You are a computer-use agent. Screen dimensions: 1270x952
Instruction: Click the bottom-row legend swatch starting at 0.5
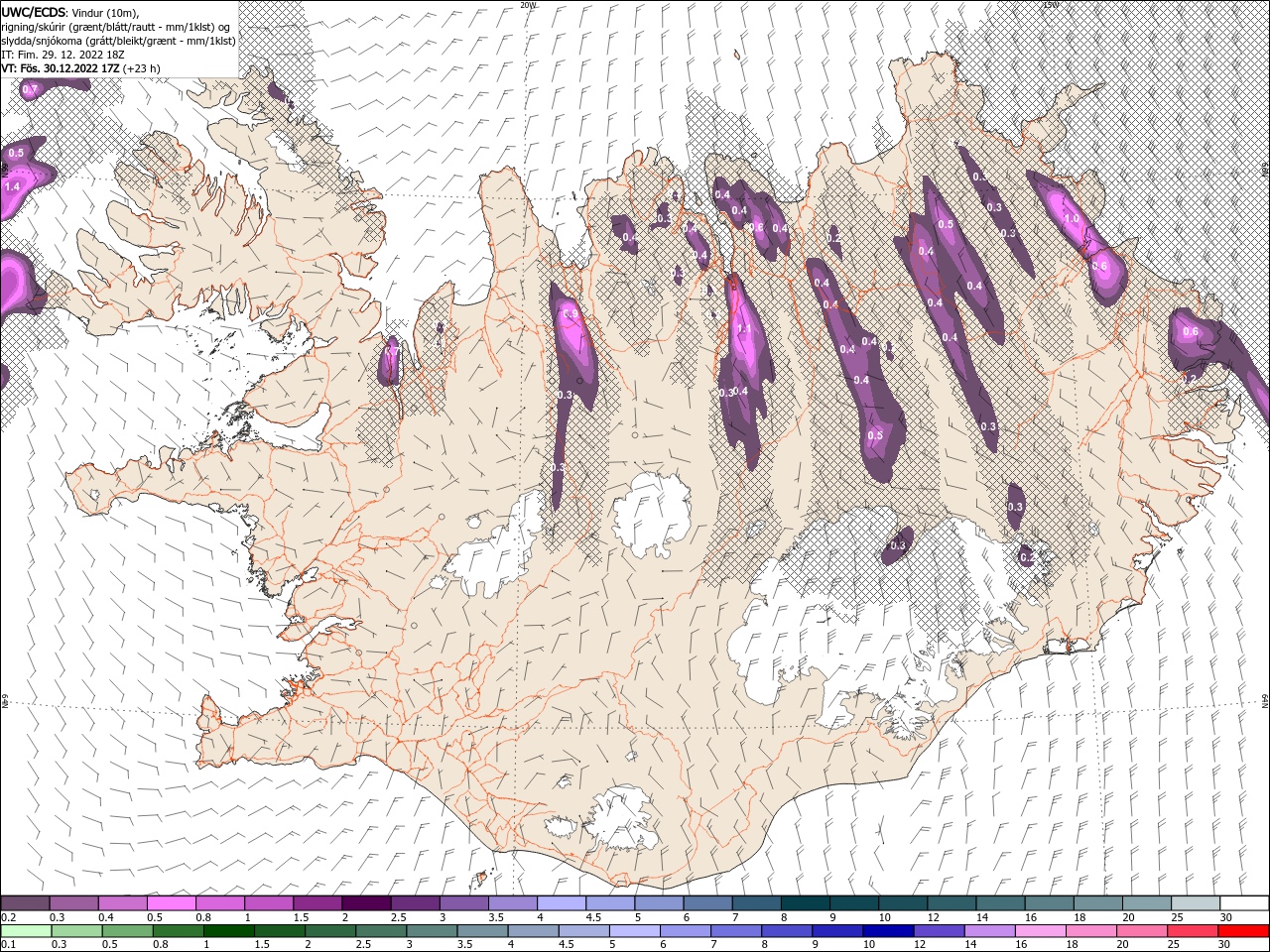pos(127,930)
